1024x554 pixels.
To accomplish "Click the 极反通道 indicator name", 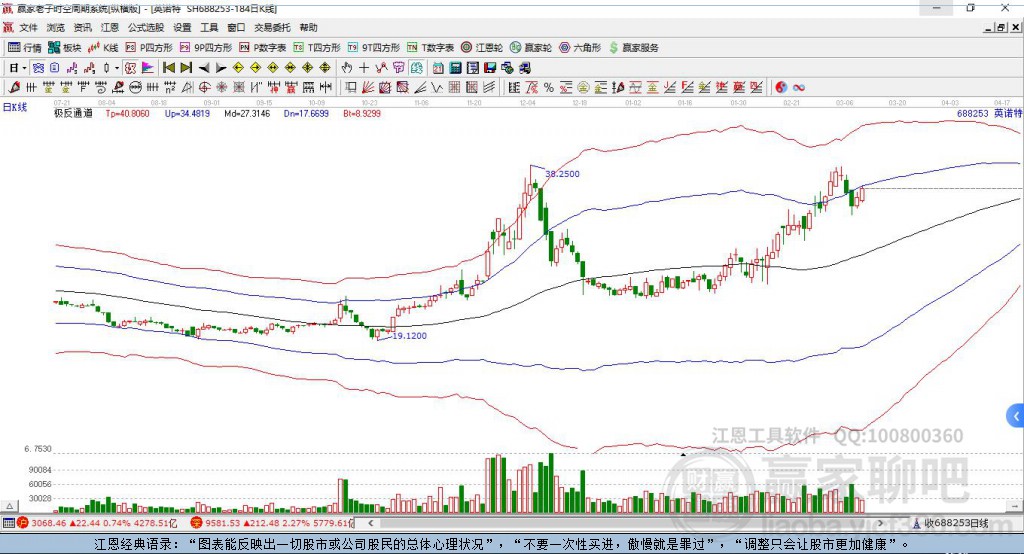I will [73, 113].
